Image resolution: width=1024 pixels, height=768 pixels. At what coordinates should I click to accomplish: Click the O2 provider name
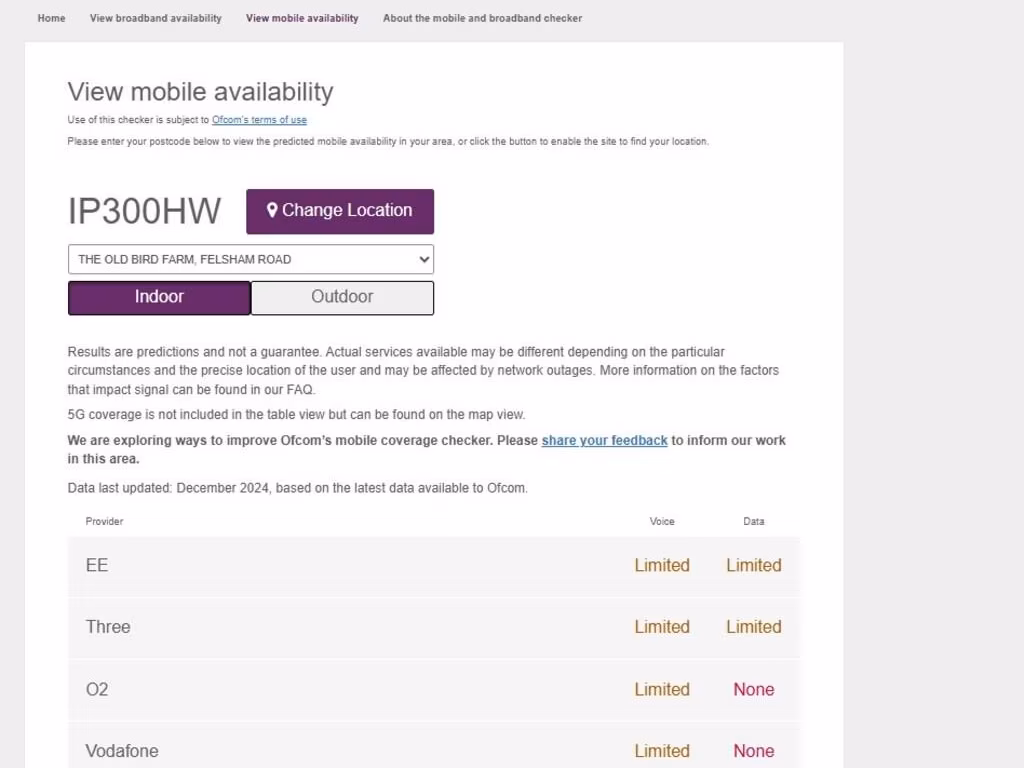tap(97, 689)
